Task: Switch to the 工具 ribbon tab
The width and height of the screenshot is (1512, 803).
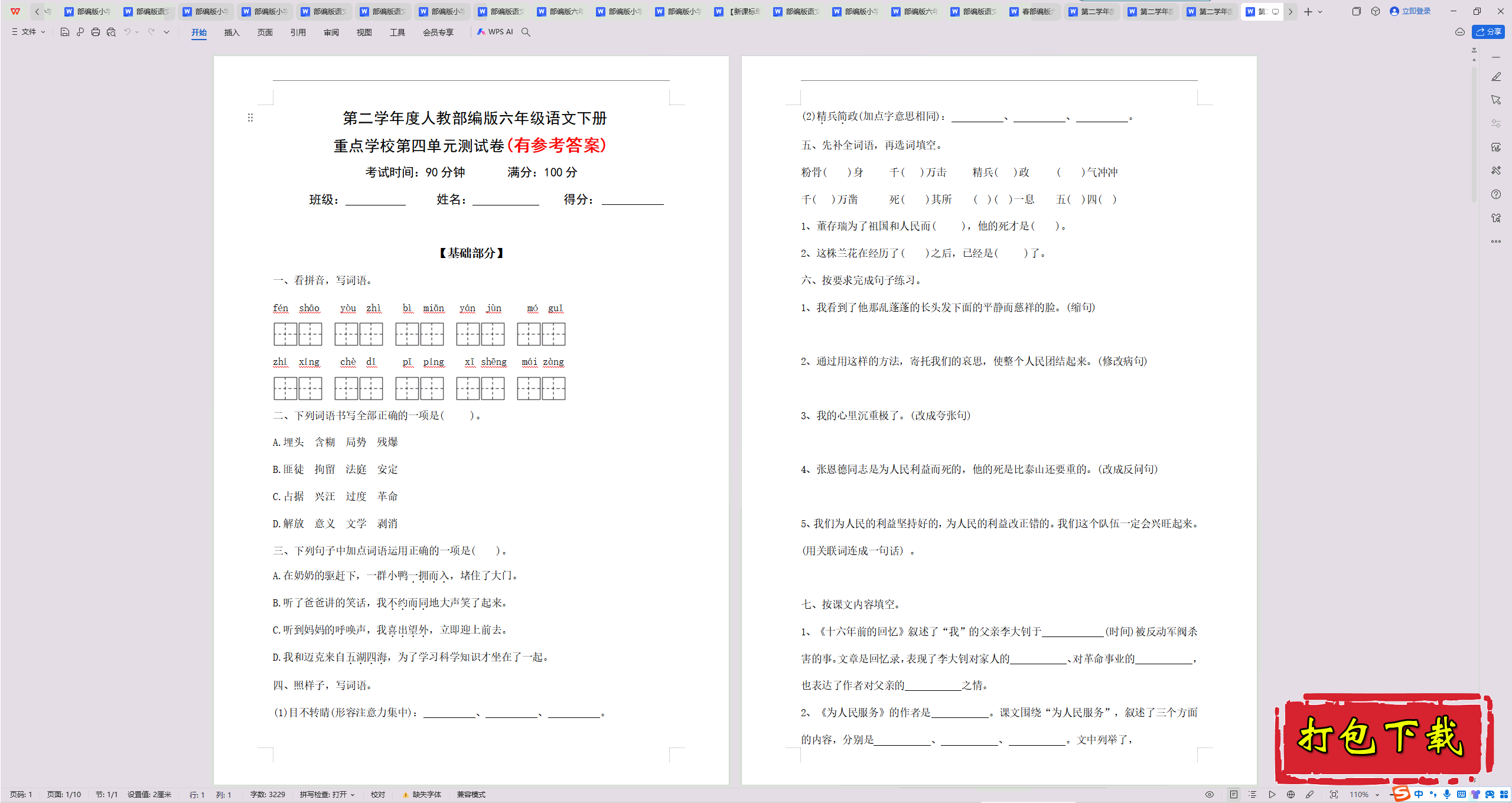Action: [397, 32]
